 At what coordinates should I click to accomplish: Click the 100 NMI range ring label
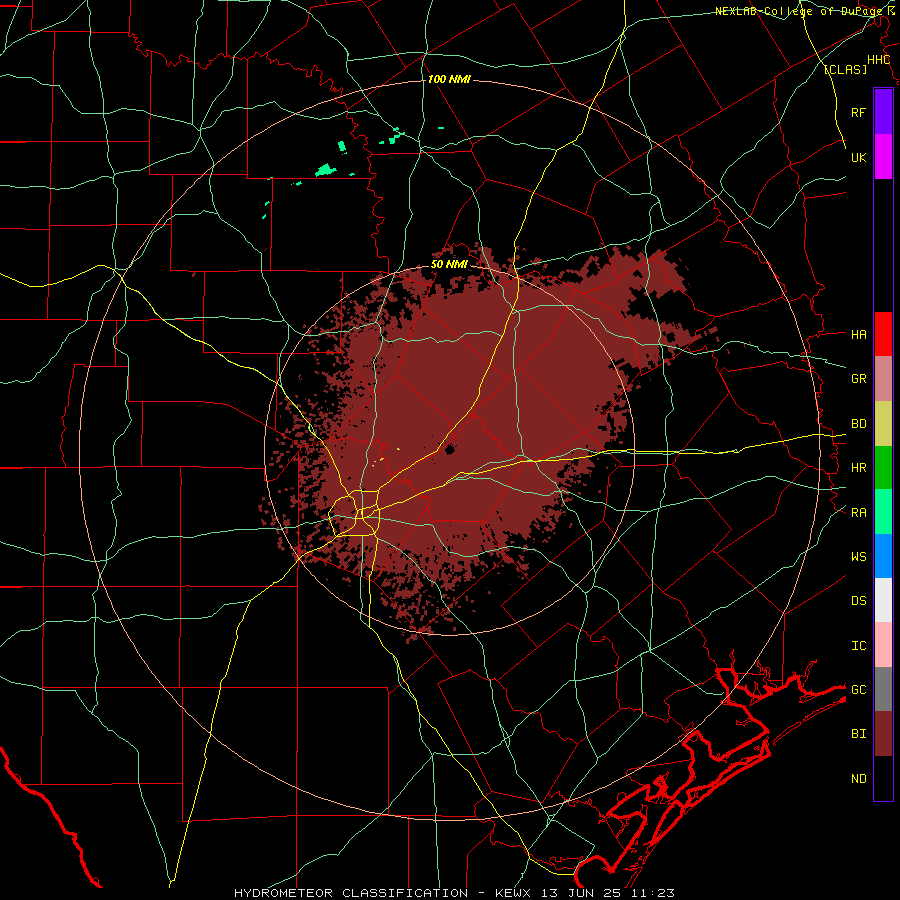click(449, 79)
